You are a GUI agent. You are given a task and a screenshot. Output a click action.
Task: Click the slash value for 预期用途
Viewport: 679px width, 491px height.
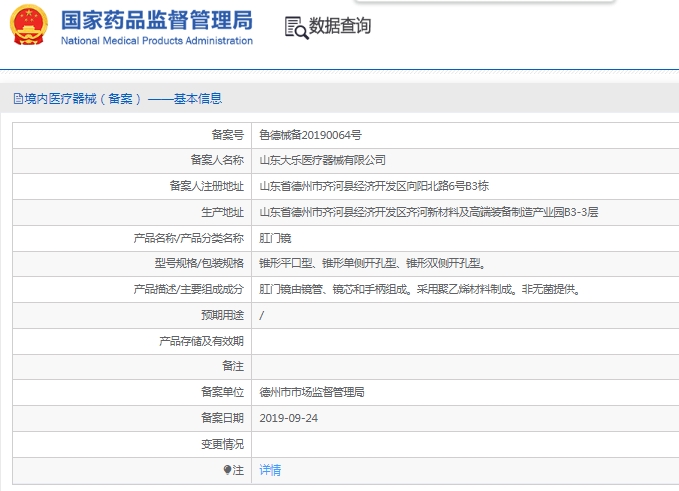tap(262, 315)
